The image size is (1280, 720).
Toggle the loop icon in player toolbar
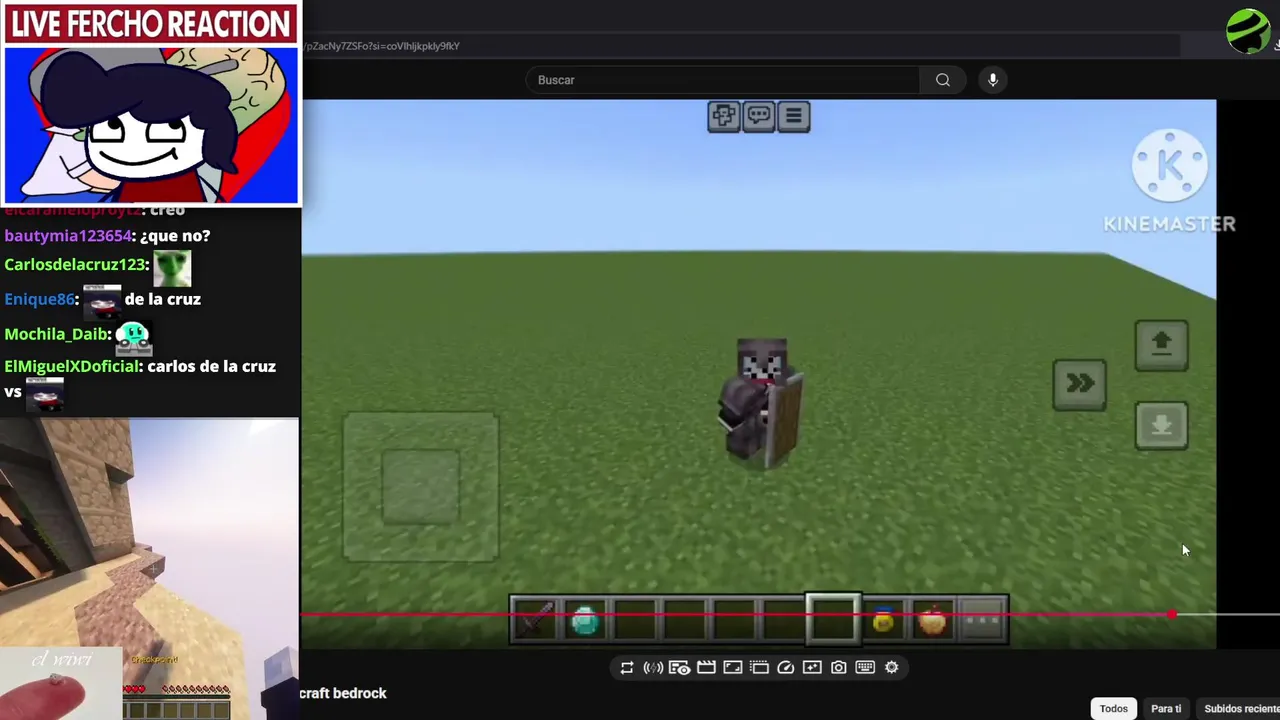coord(627,668)
